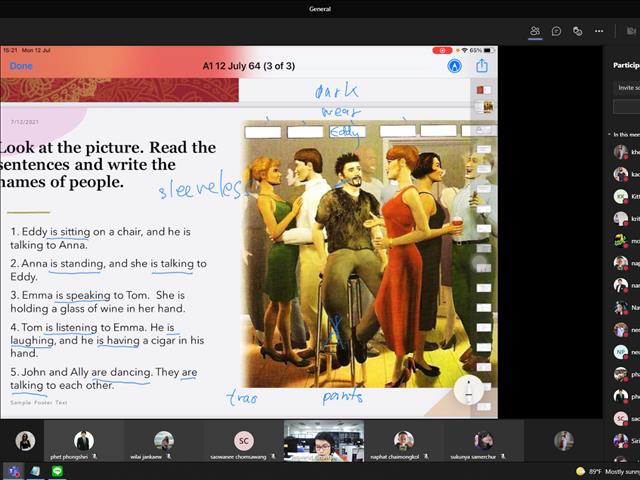Click the unlabeled avatar right of sukunya samerchur
This screenshot has height=480, width=640.
[564, 441]
